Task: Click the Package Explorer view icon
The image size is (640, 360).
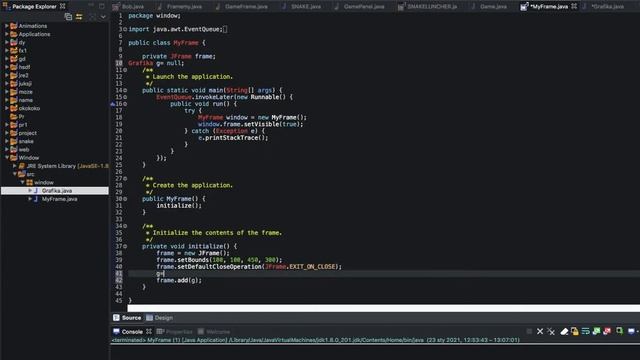Action: click(6, 6)
